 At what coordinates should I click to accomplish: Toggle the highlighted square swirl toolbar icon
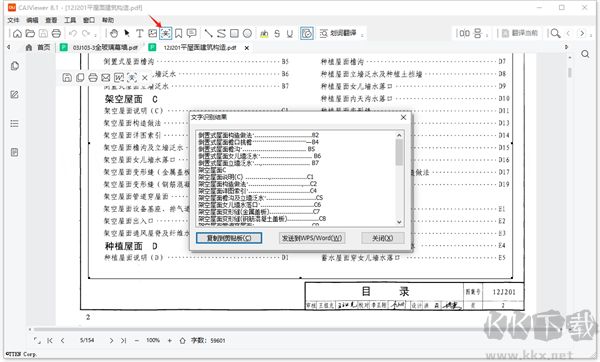(x=307, y=34)
